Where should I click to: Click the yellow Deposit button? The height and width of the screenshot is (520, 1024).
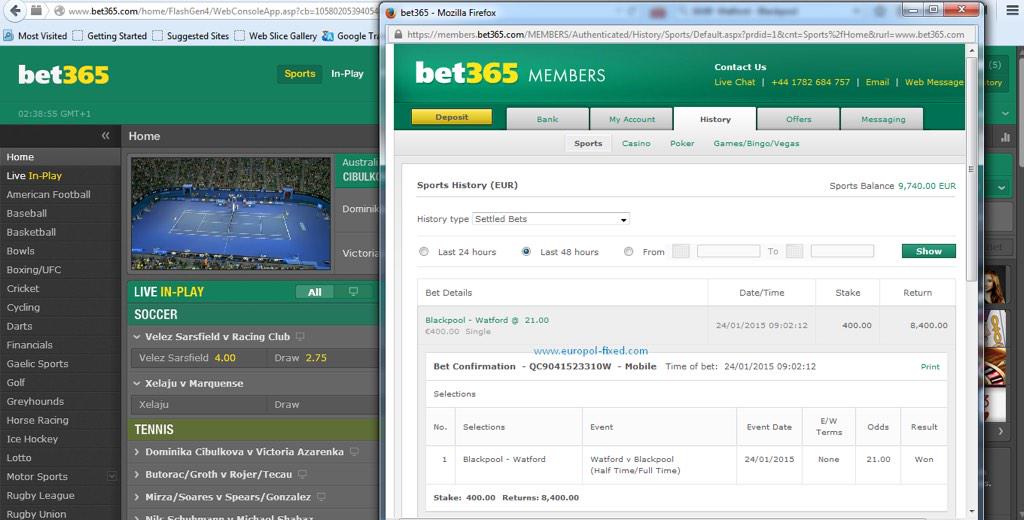click(451, 117)
